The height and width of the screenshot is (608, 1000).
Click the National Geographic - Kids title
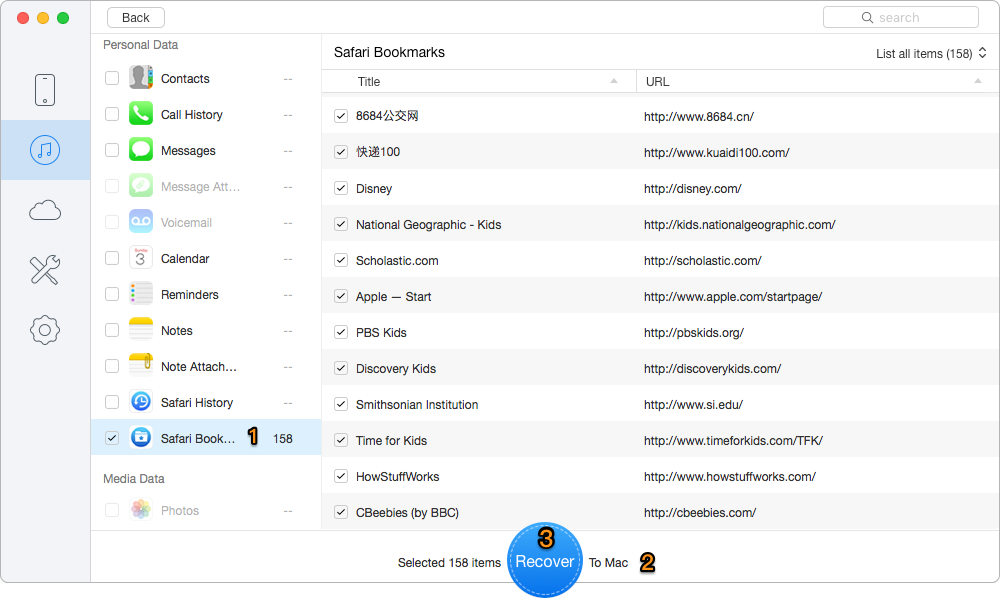pos(429,225)
